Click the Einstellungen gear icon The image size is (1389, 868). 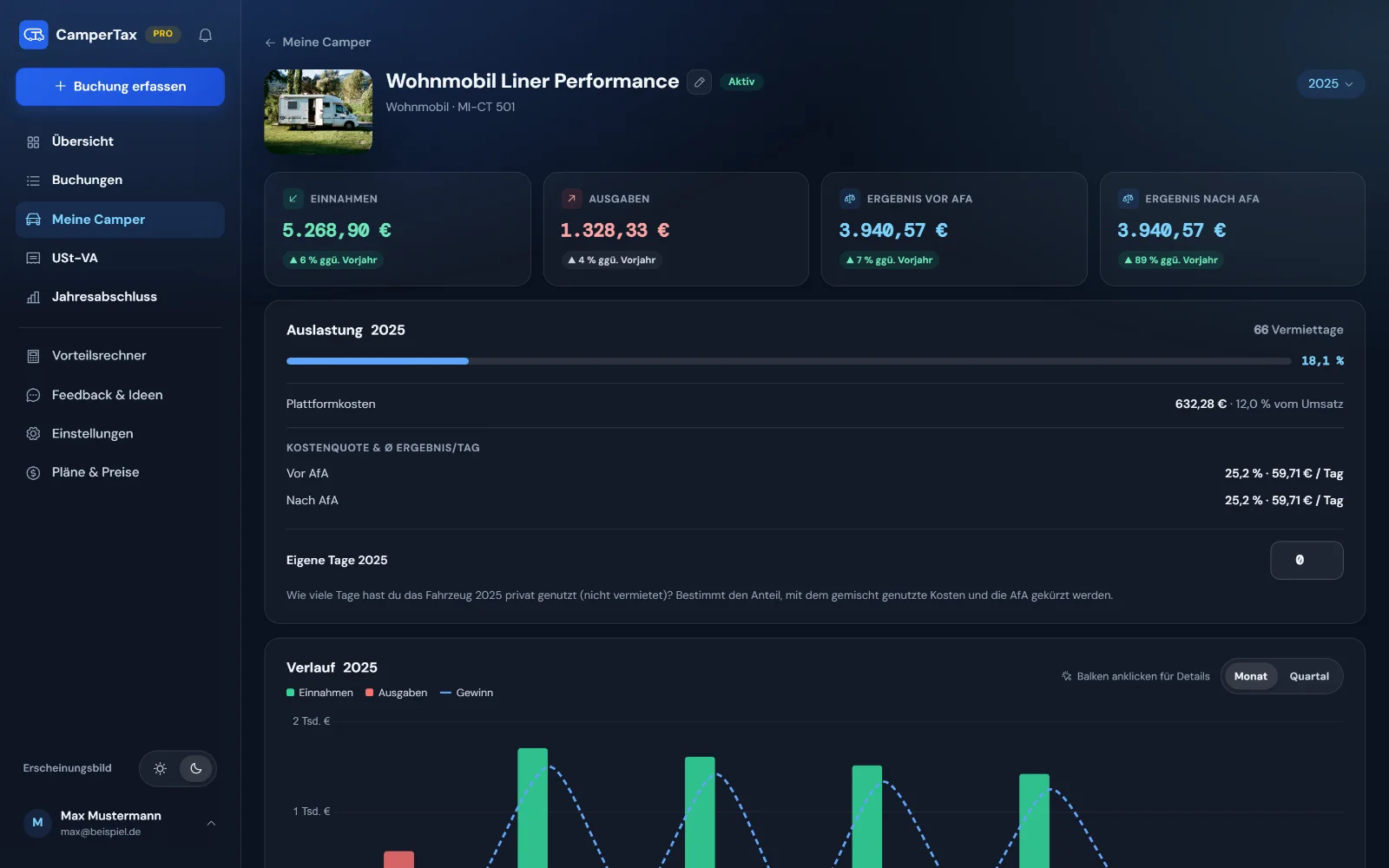coord(33,433)
